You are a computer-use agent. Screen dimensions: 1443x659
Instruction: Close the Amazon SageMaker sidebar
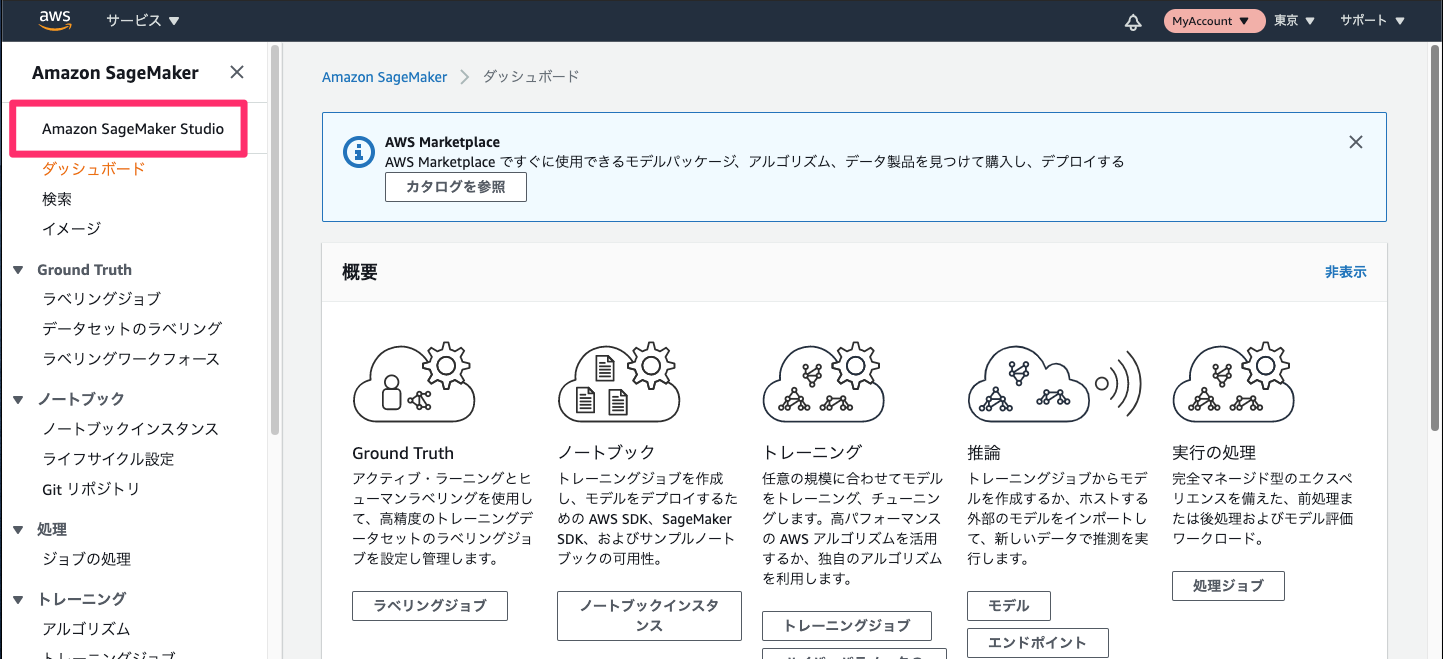[x=237, y=72]
